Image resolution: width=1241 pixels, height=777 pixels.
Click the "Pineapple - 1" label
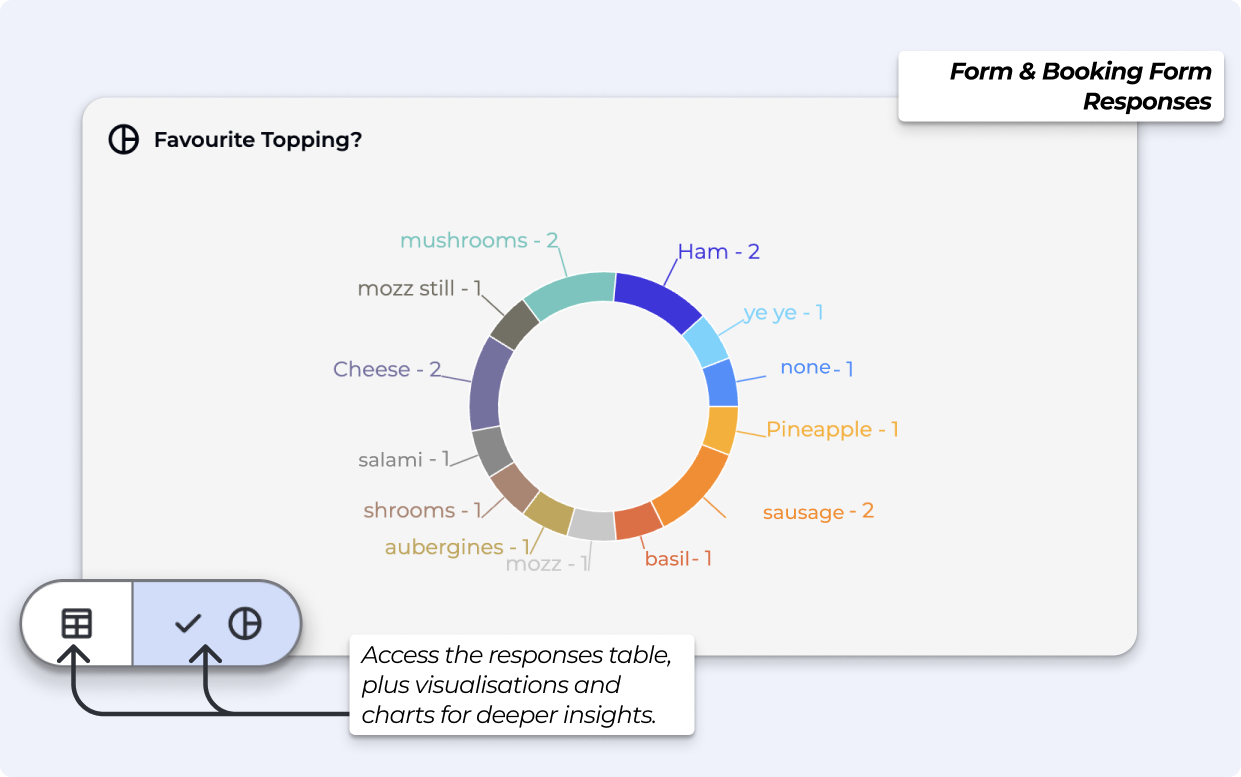coord(832,429)
